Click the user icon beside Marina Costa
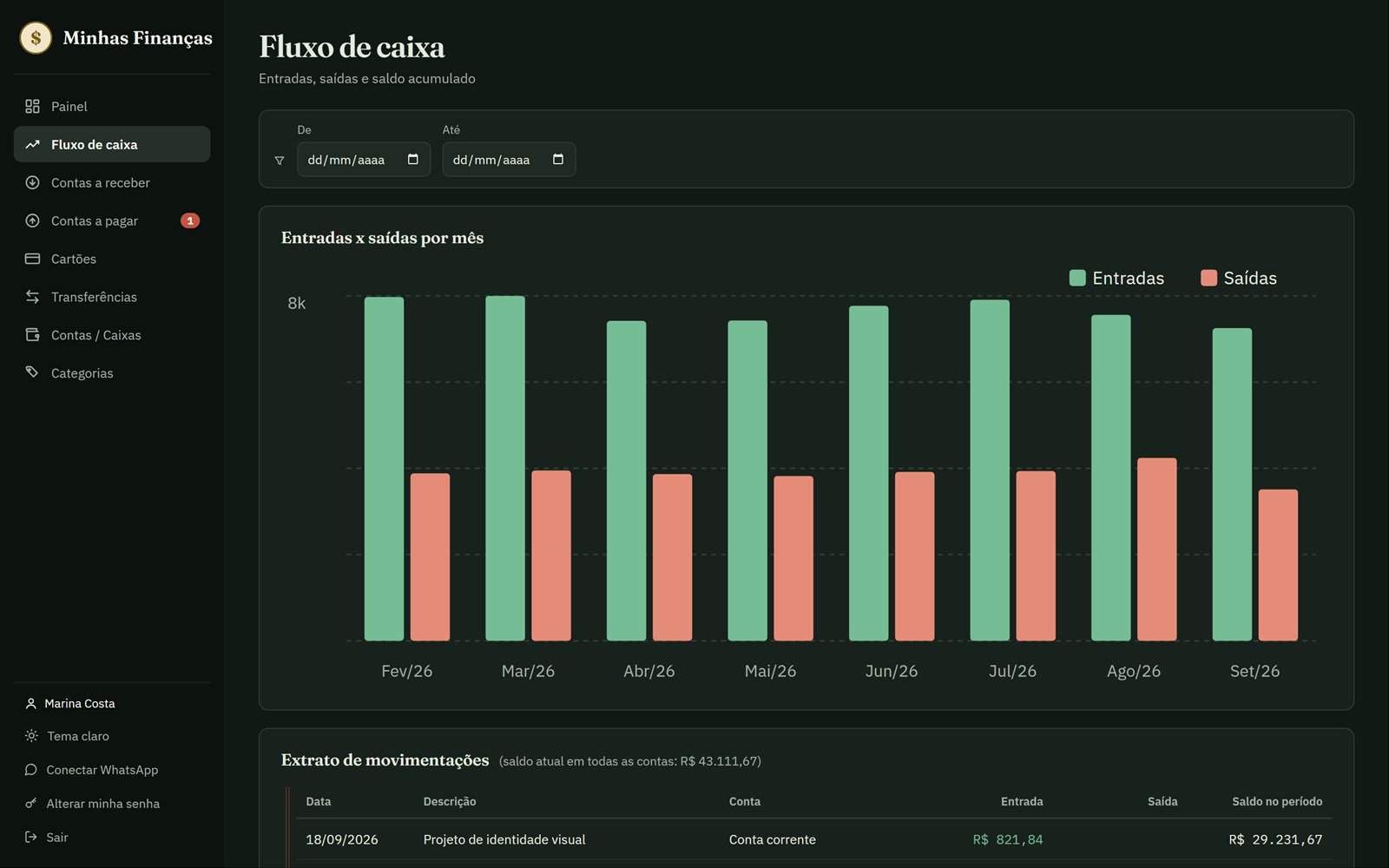Image resolution: width=1389 pixels, height=868 pixels. 31,703
